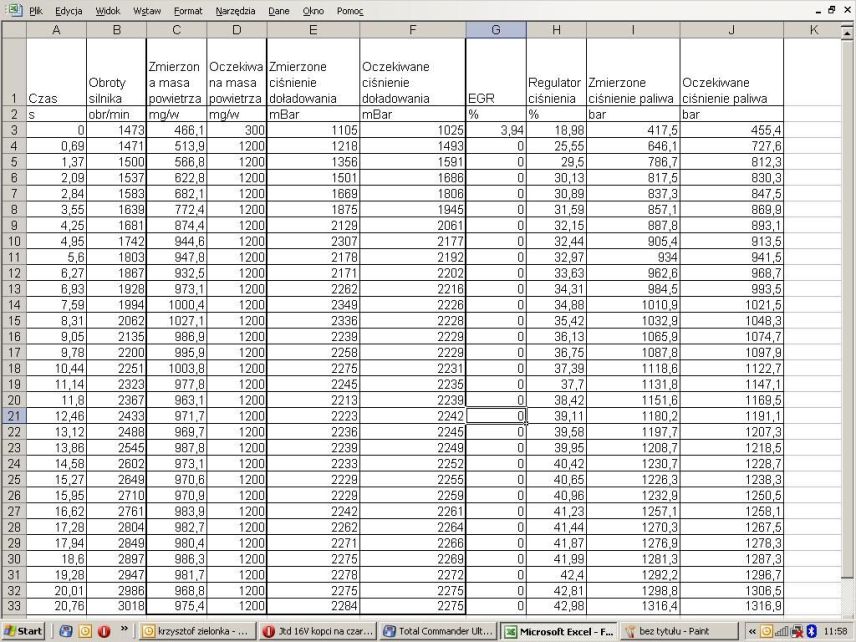Click the Microsoft Excel taskbar button
The width and height of the screenshot is (856, 642).
point(559,631)
